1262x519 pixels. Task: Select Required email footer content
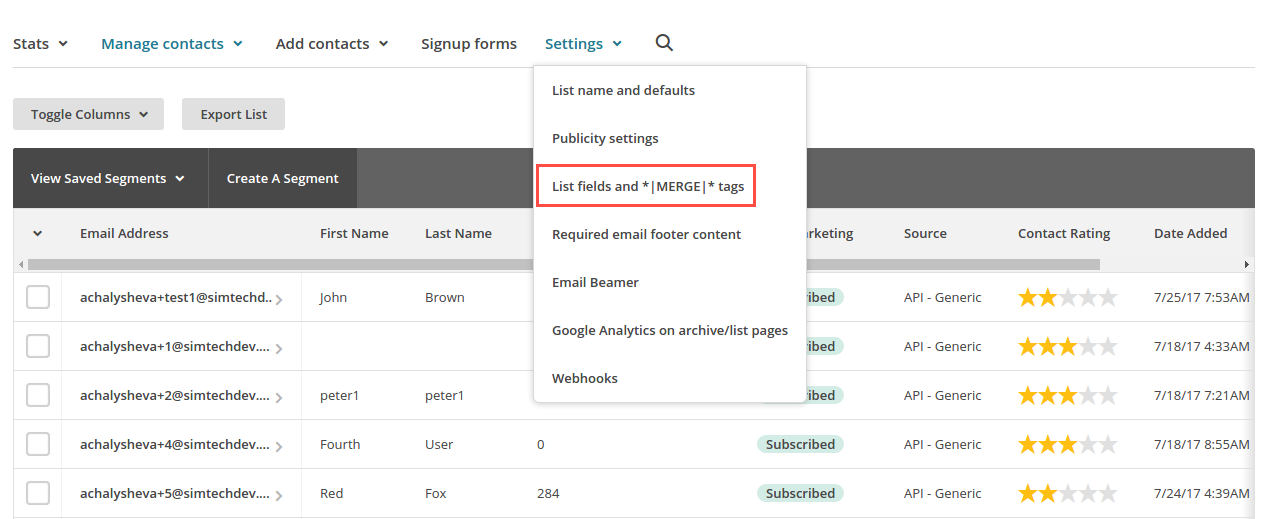click(646, 234)
